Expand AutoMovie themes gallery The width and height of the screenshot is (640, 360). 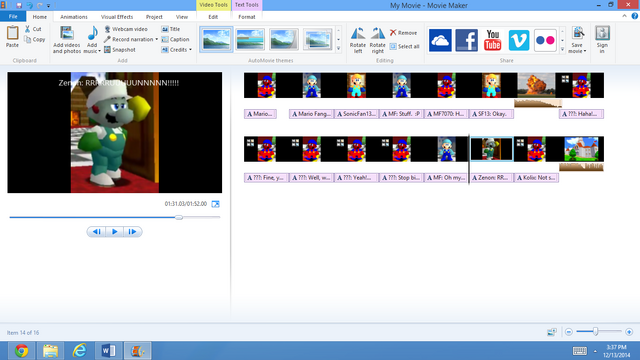[x=338, y=49]
